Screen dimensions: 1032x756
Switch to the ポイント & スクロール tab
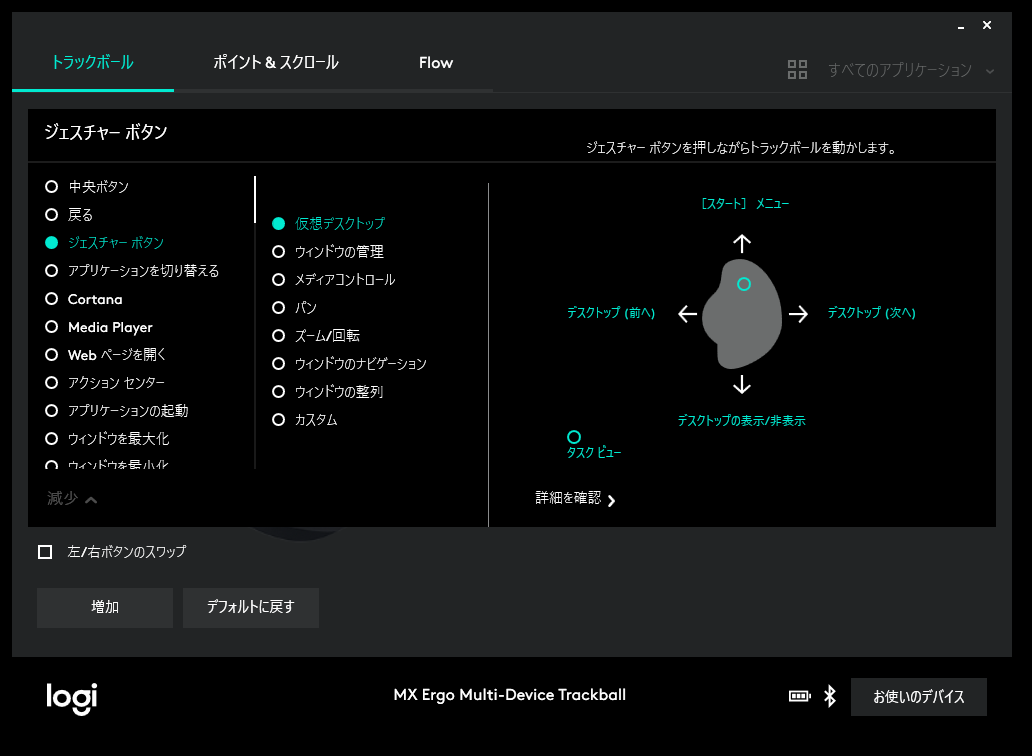point(277,62)
